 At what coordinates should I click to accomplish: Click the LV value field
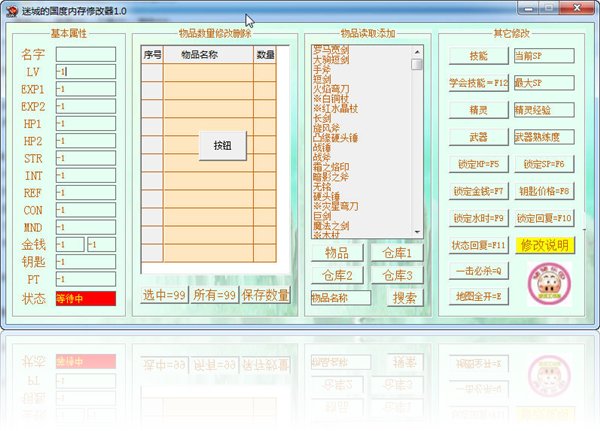pos(86,72)
